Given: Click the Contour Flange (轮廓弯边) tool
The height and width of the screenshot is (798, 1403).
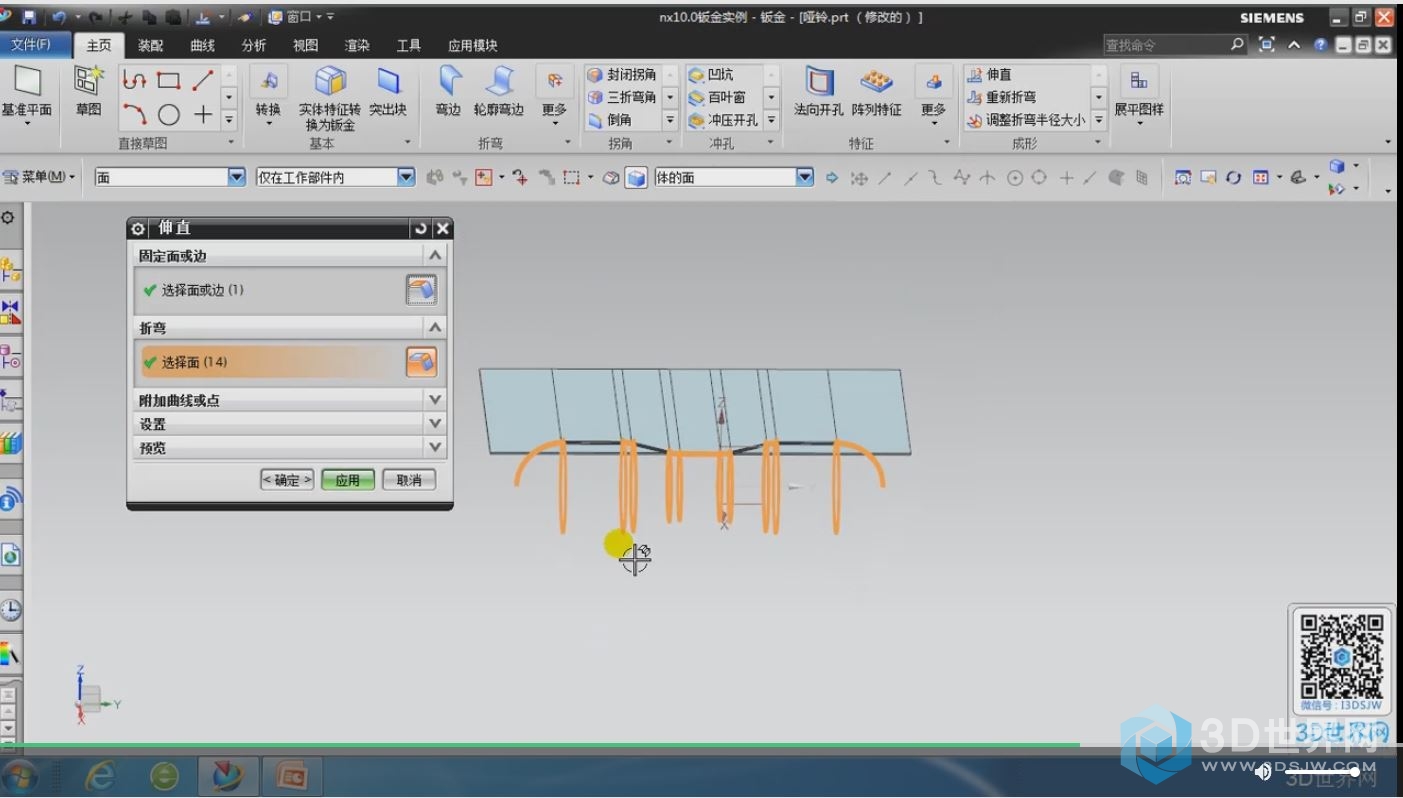Looking at the screenshot, I should point(498,92).
